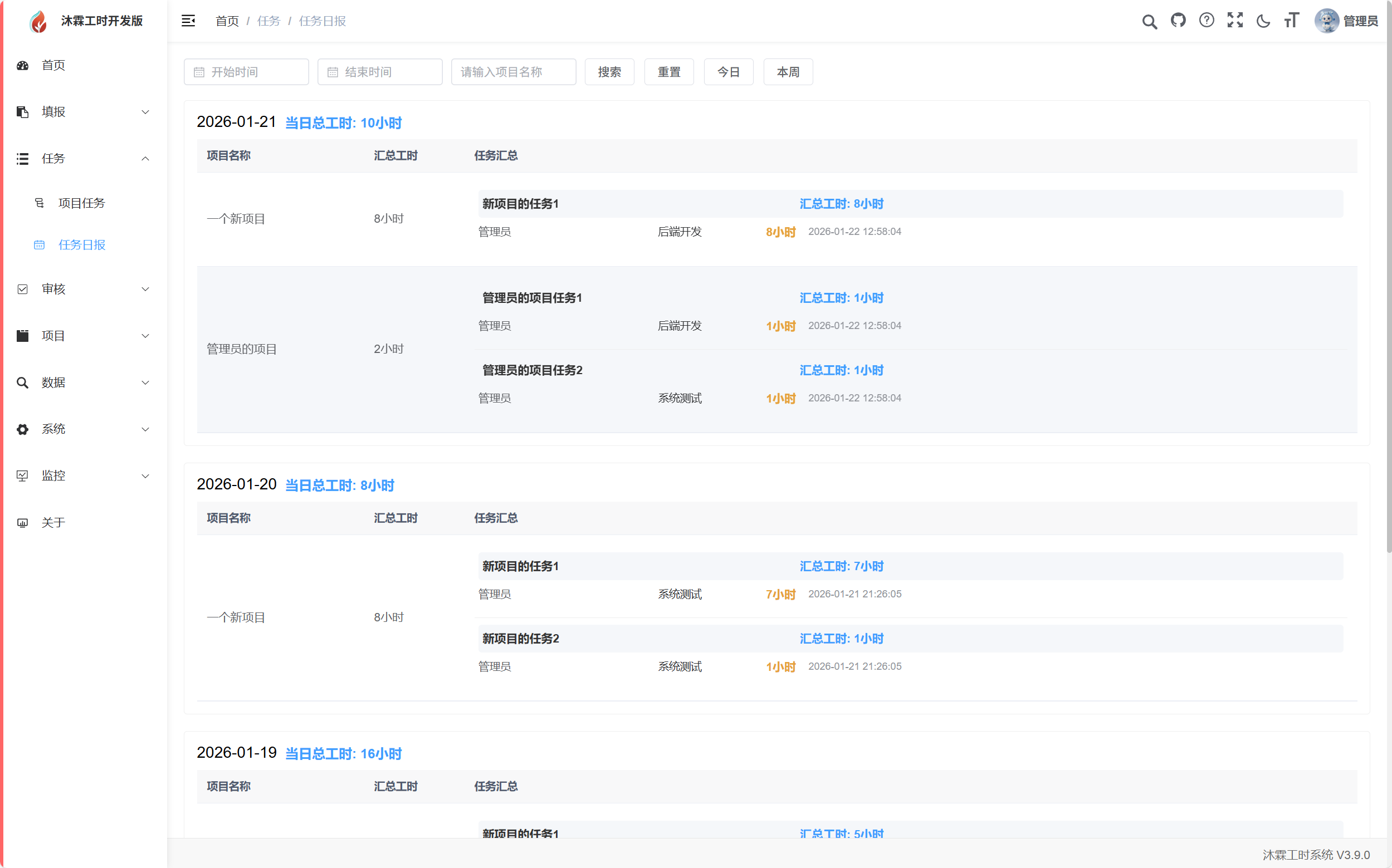Open the help documentation icon
This screenshot has width=1392, height=868.
pyautogui.click(x=1207, y=21)
